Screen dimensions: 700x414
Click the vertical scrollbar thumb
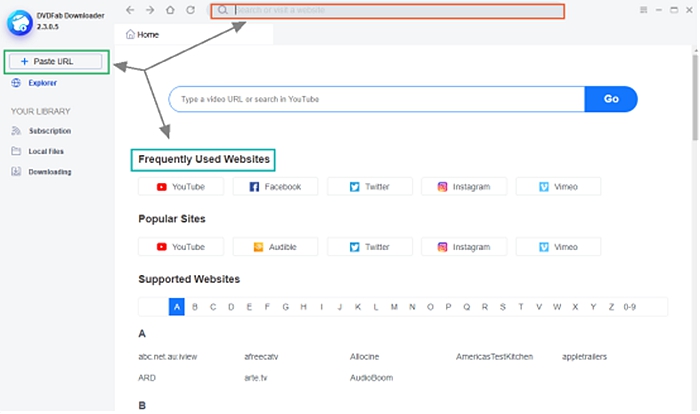695,97
